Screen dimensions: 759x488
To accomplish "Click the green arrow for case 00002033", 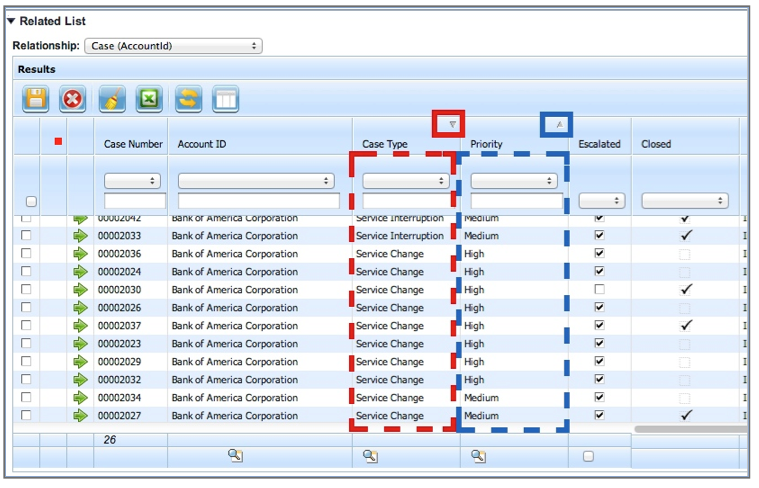I will (80, 236).
